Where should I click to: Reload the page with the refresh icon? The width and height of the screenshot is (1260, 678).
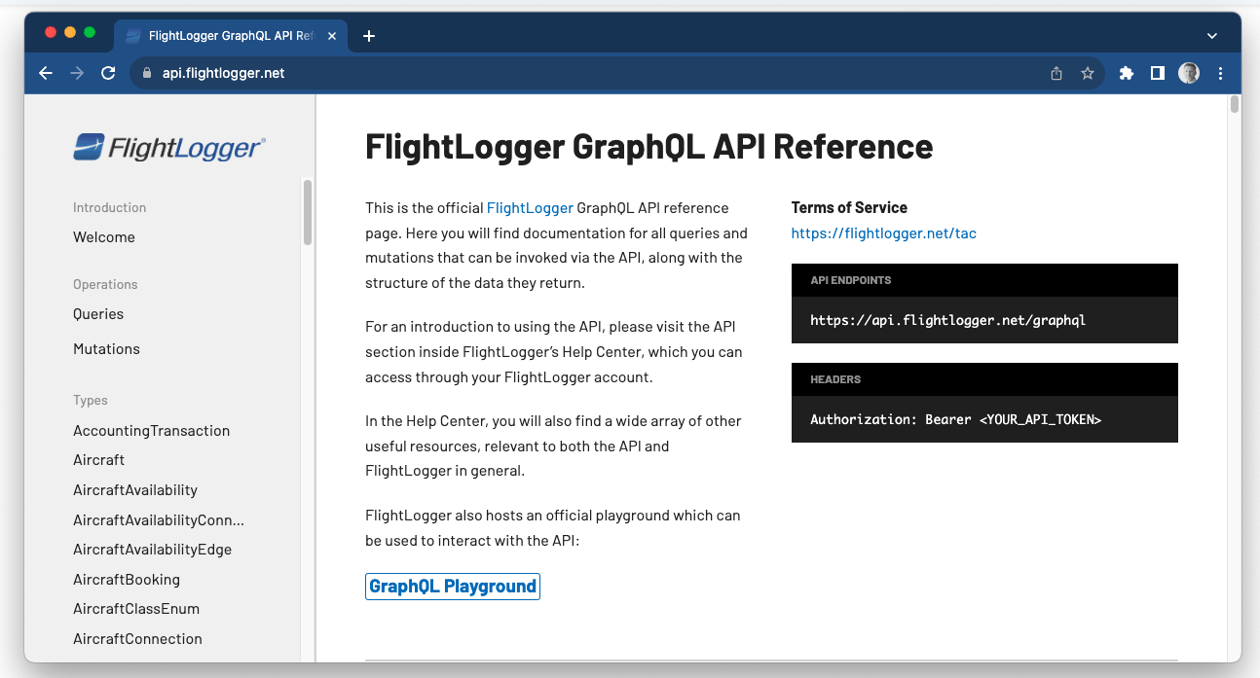click(x=108, y=73)
